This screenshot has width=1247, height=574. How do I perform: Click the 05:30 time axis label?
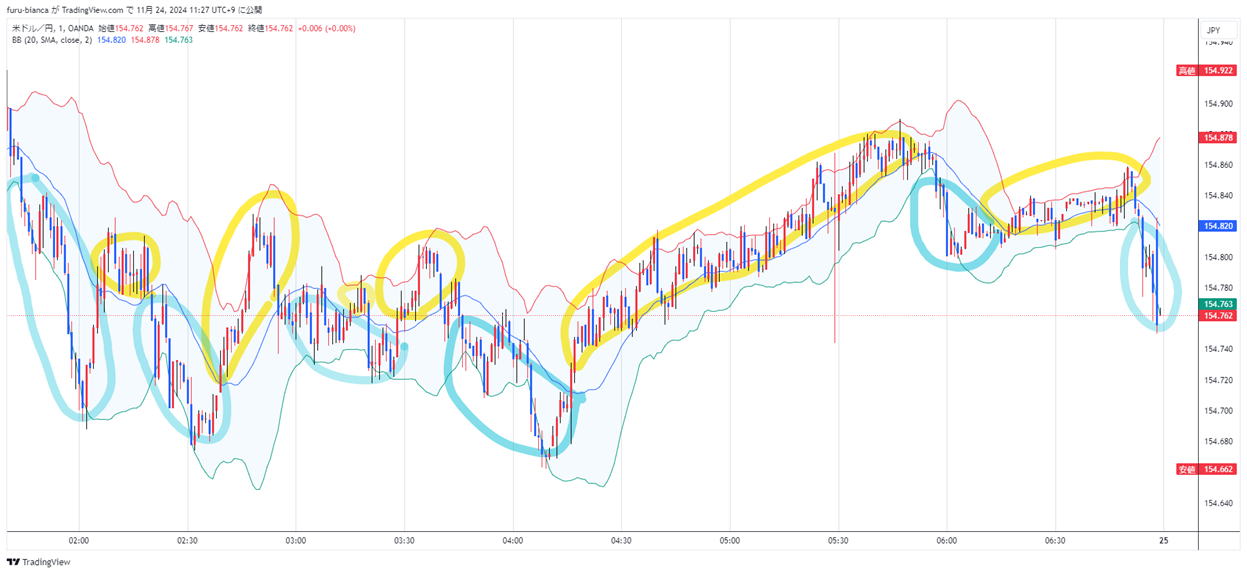[x=838, y=540]
